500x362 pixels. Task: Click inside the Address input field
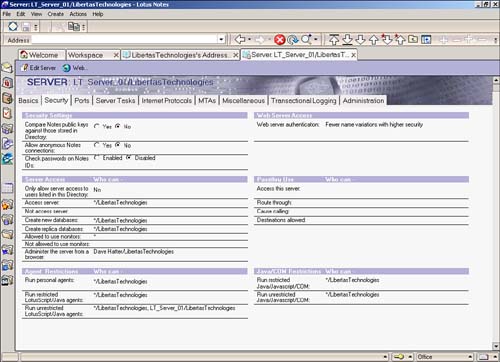pyautogui.click(x=125, y=39)
